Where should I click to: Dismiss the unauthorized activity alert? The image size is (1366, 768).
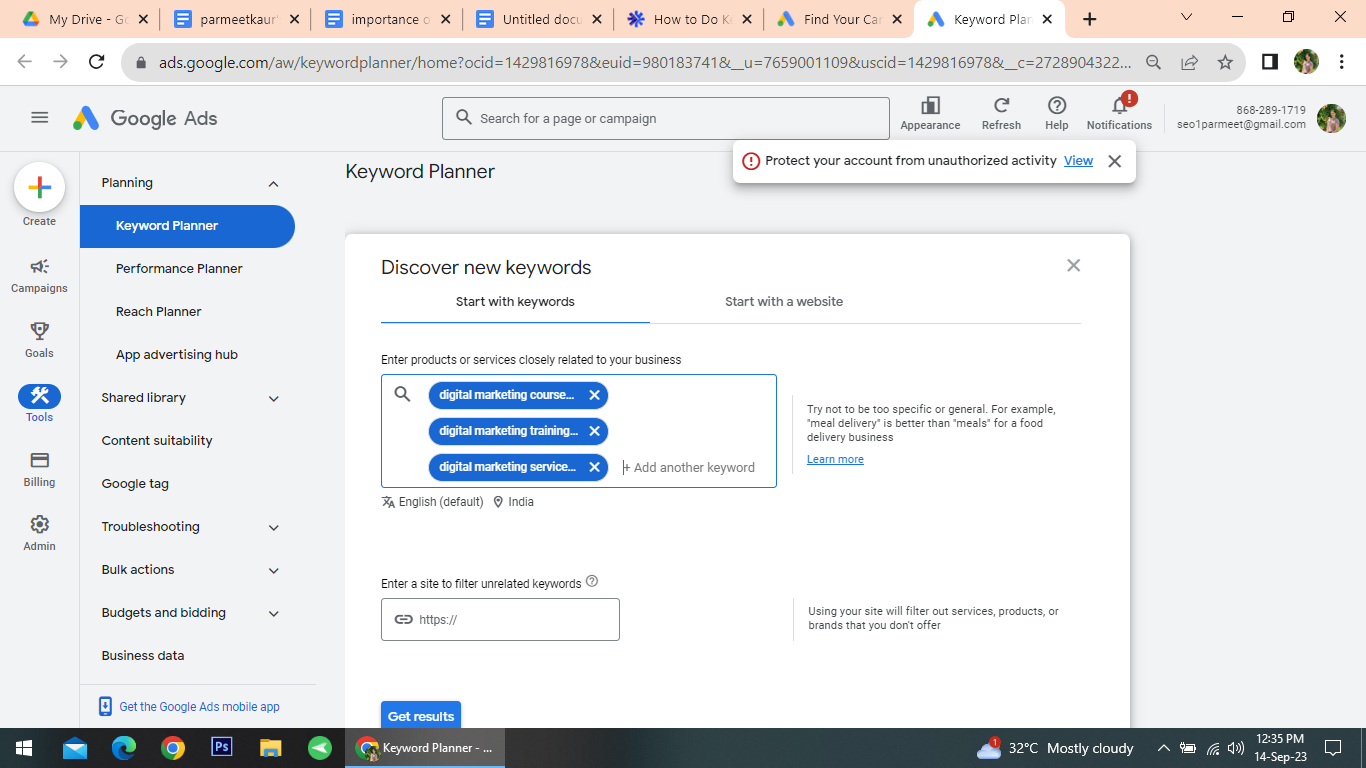[1114, 161]
